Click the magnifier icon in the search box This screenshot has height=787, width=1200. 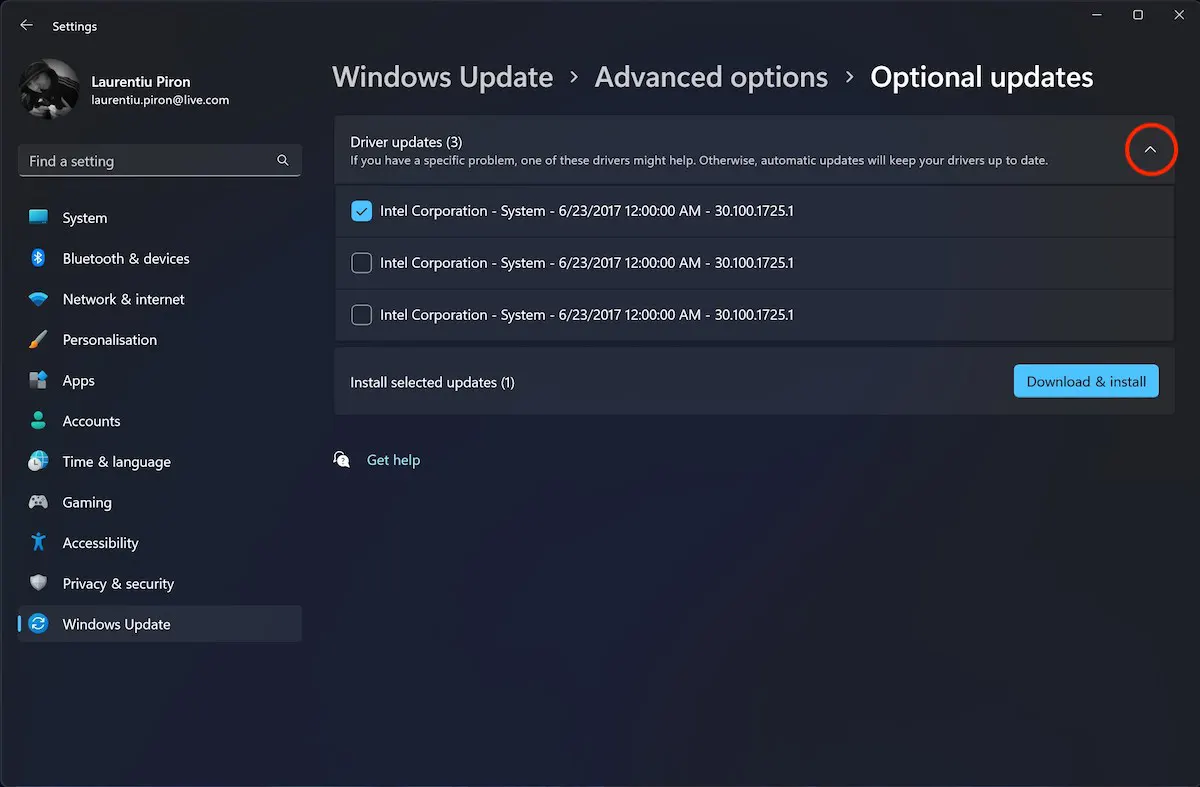click(283, 160)
